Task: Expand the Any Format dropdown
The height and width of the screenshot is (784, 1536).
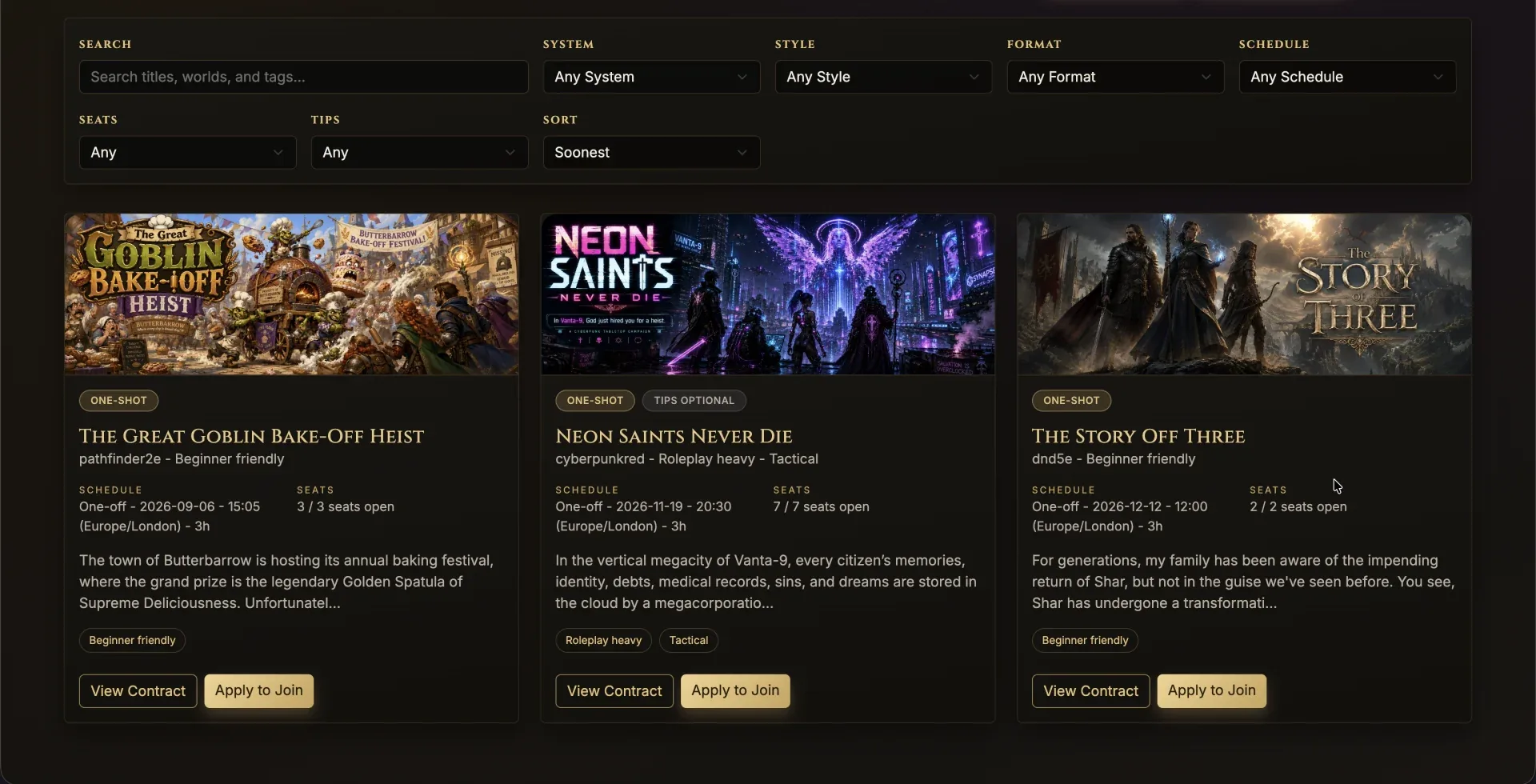Action: [1115, 77]
